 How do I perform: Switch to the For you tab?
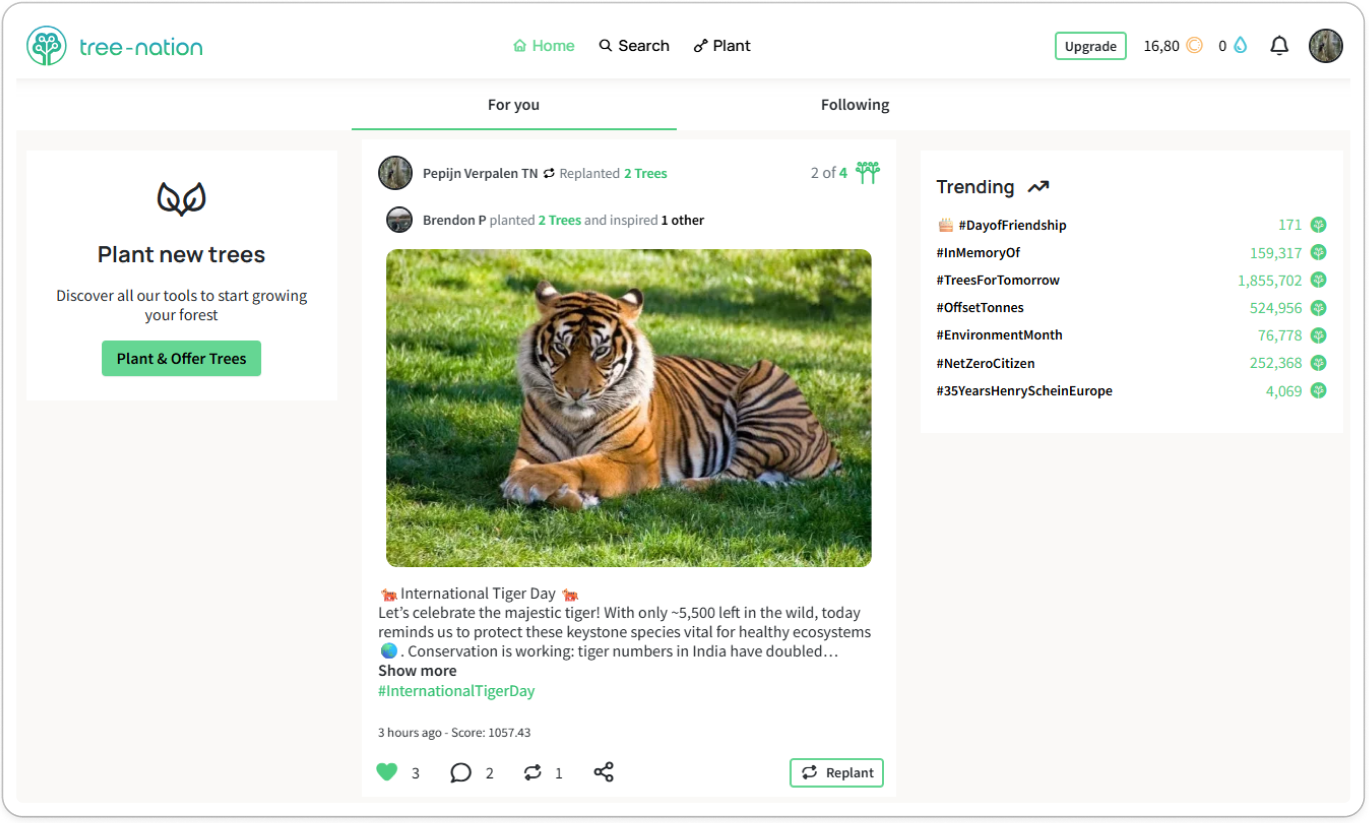pyautogui.click(x=514, y=105)
